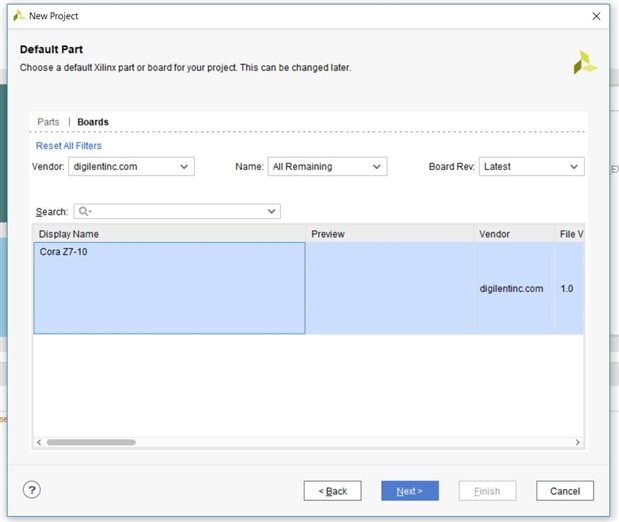Click the help question mark icon
Viewport: 619px width, 522px height.
click(31, 490)
